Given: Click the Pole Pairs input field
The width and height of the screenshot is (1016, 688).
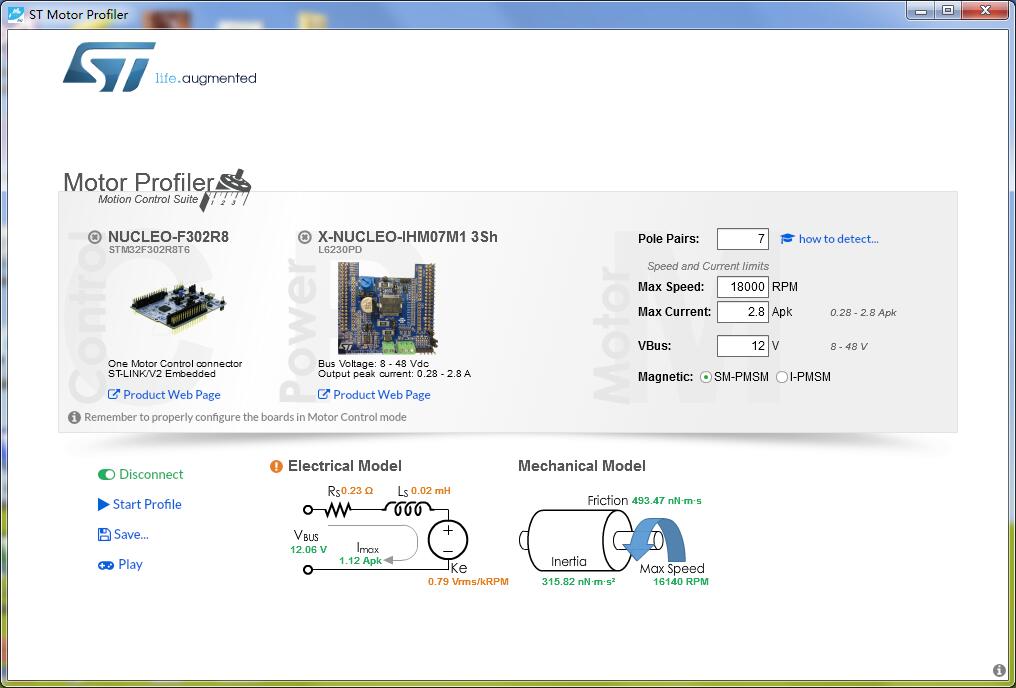Looking at the screenshot, I should 743,239.
